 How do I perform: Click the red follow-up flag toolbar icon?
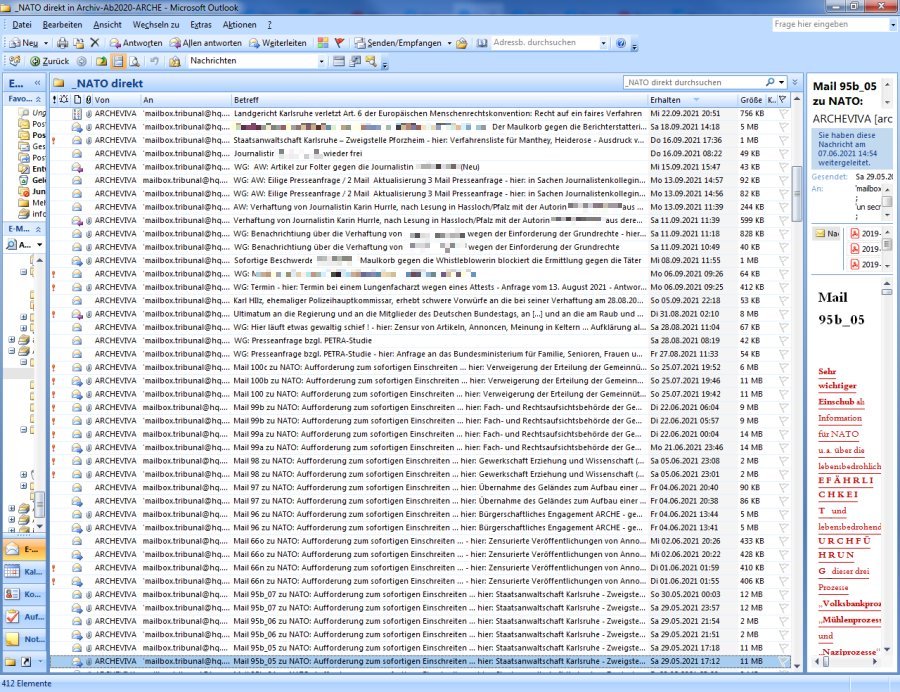point(339,42)
